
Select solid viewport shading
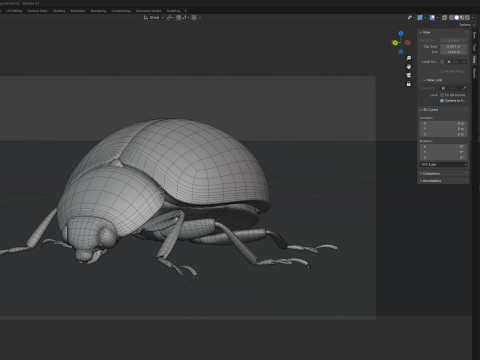[457, 18]
